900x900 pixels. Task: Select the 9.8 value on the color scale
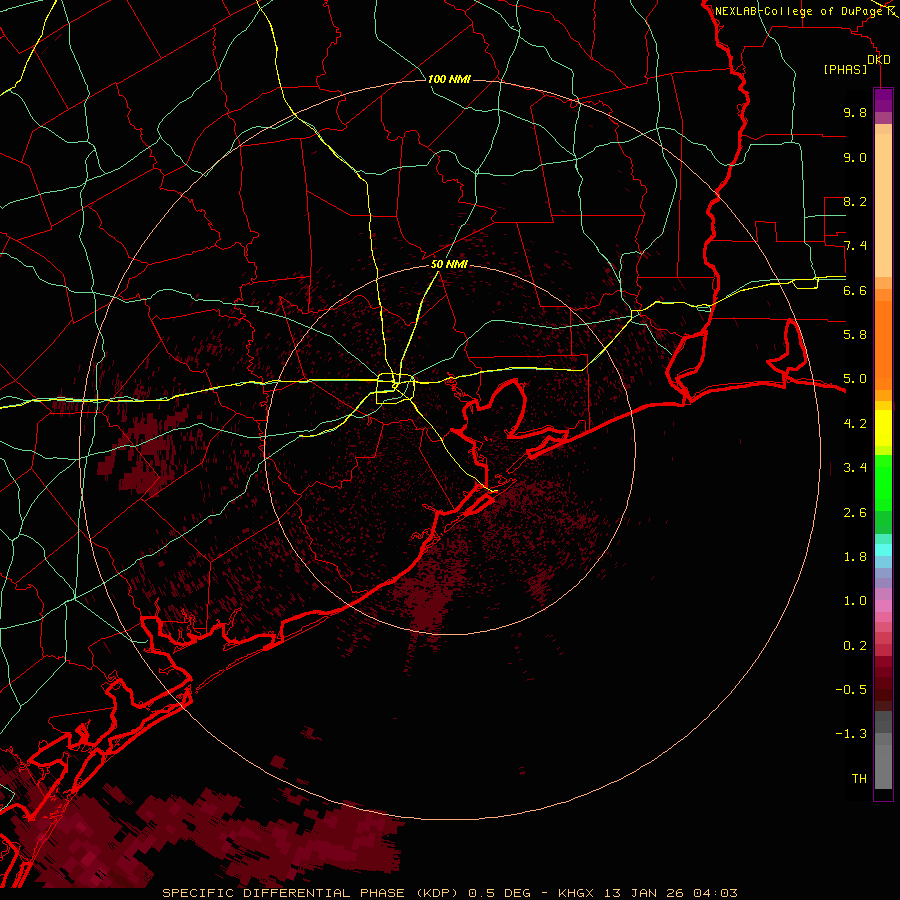click(x=855, y=112)
